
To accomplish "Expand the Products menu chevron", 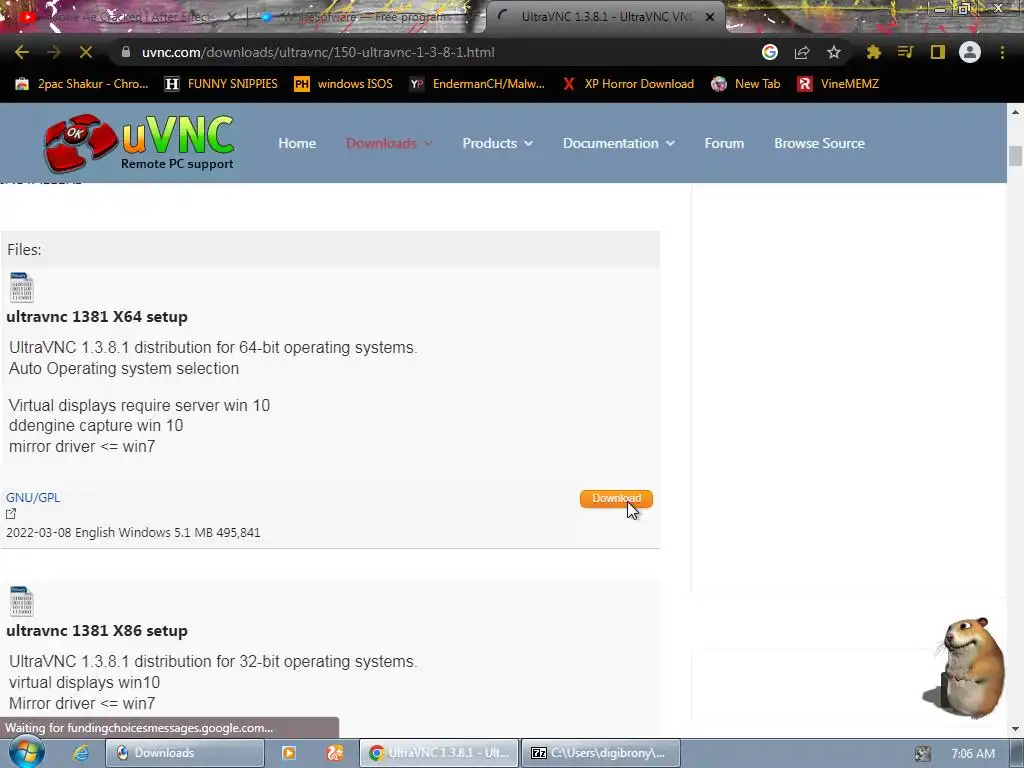I will tap(528, 144).
